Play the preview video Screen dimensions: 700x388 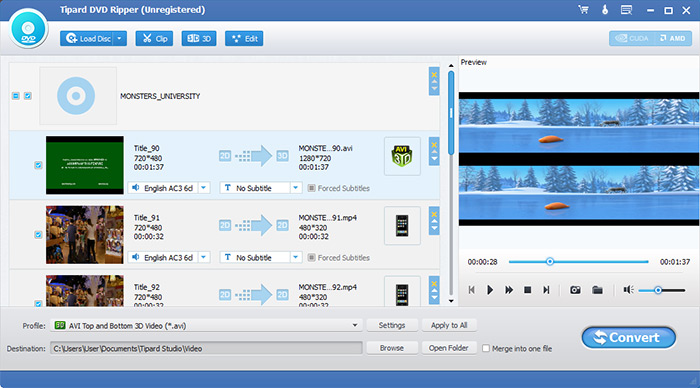490,290
